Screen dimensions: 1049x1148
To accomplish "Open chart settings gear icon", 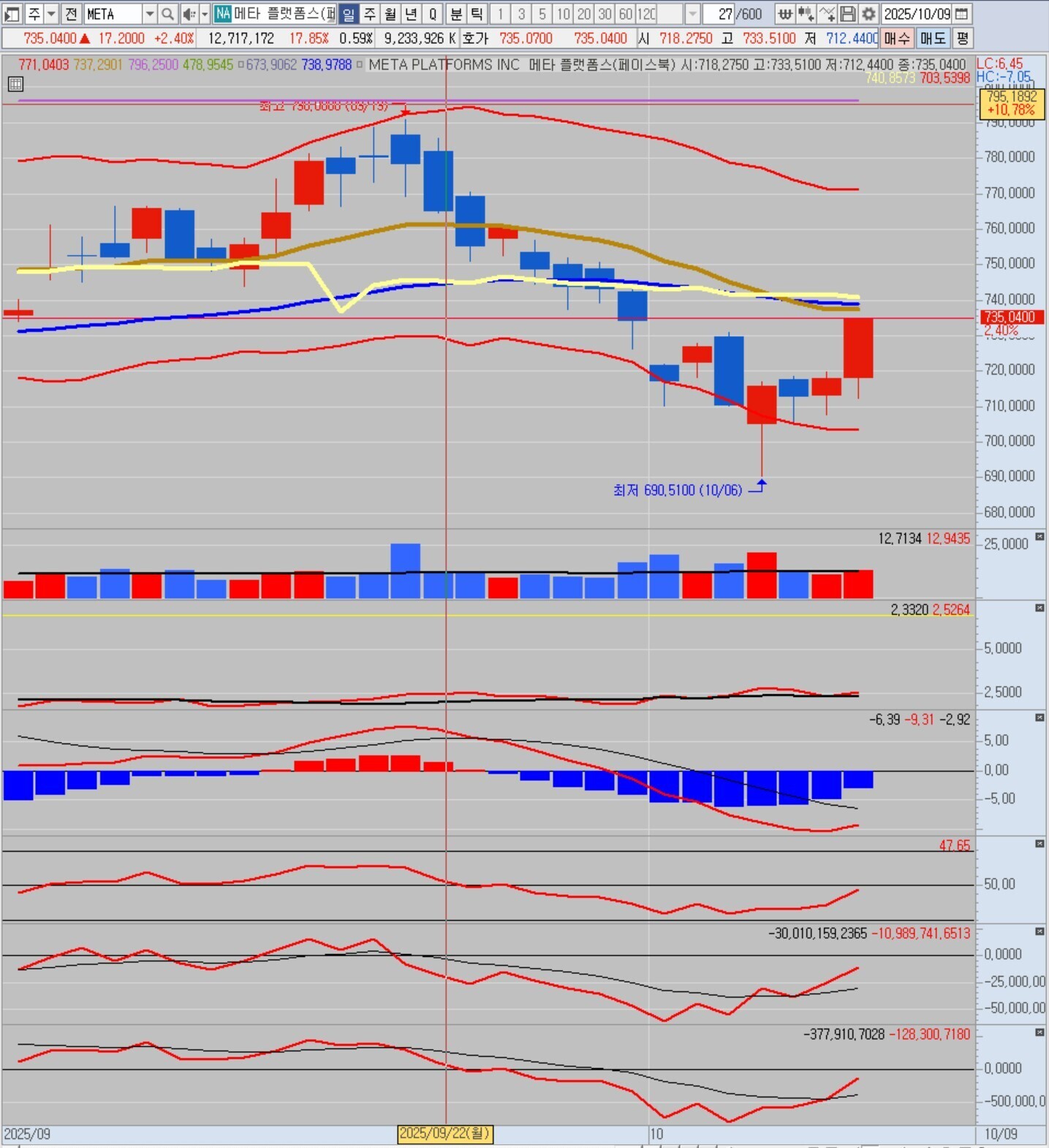I will pos(868,14).
